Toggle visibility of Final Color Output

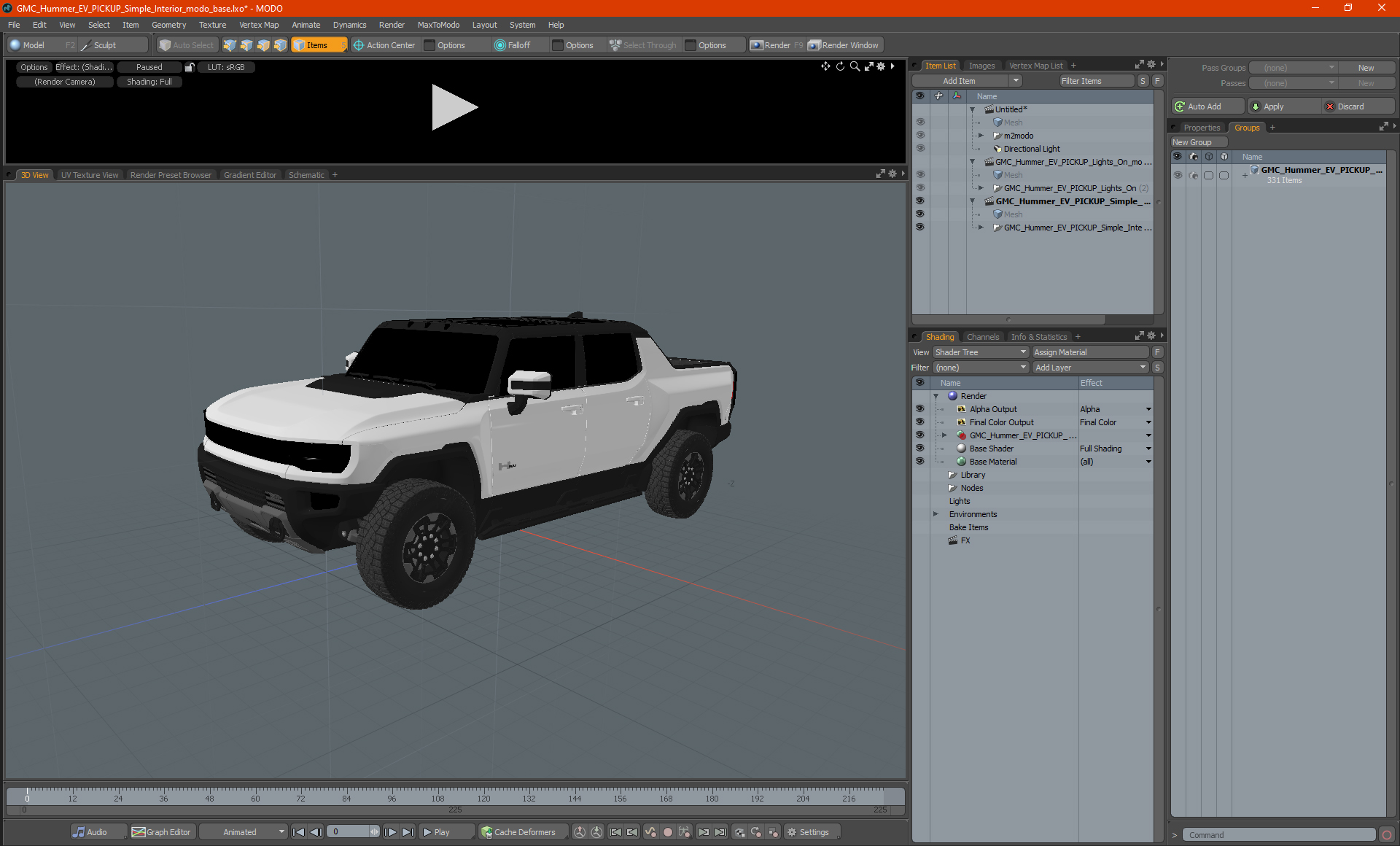tap(920, 422)
